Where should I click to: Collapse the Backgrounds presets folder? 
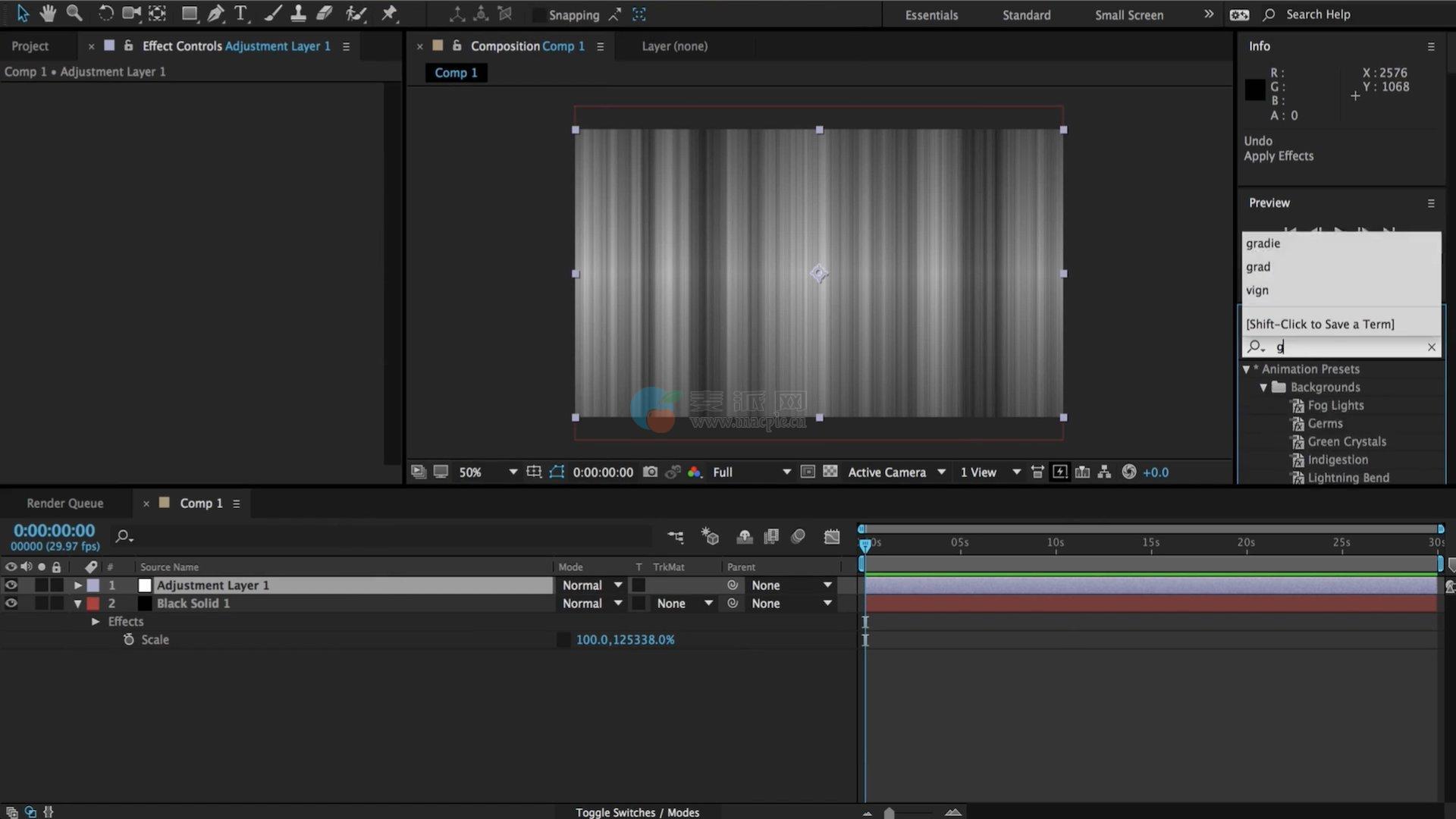click(x=1263, y=387)
